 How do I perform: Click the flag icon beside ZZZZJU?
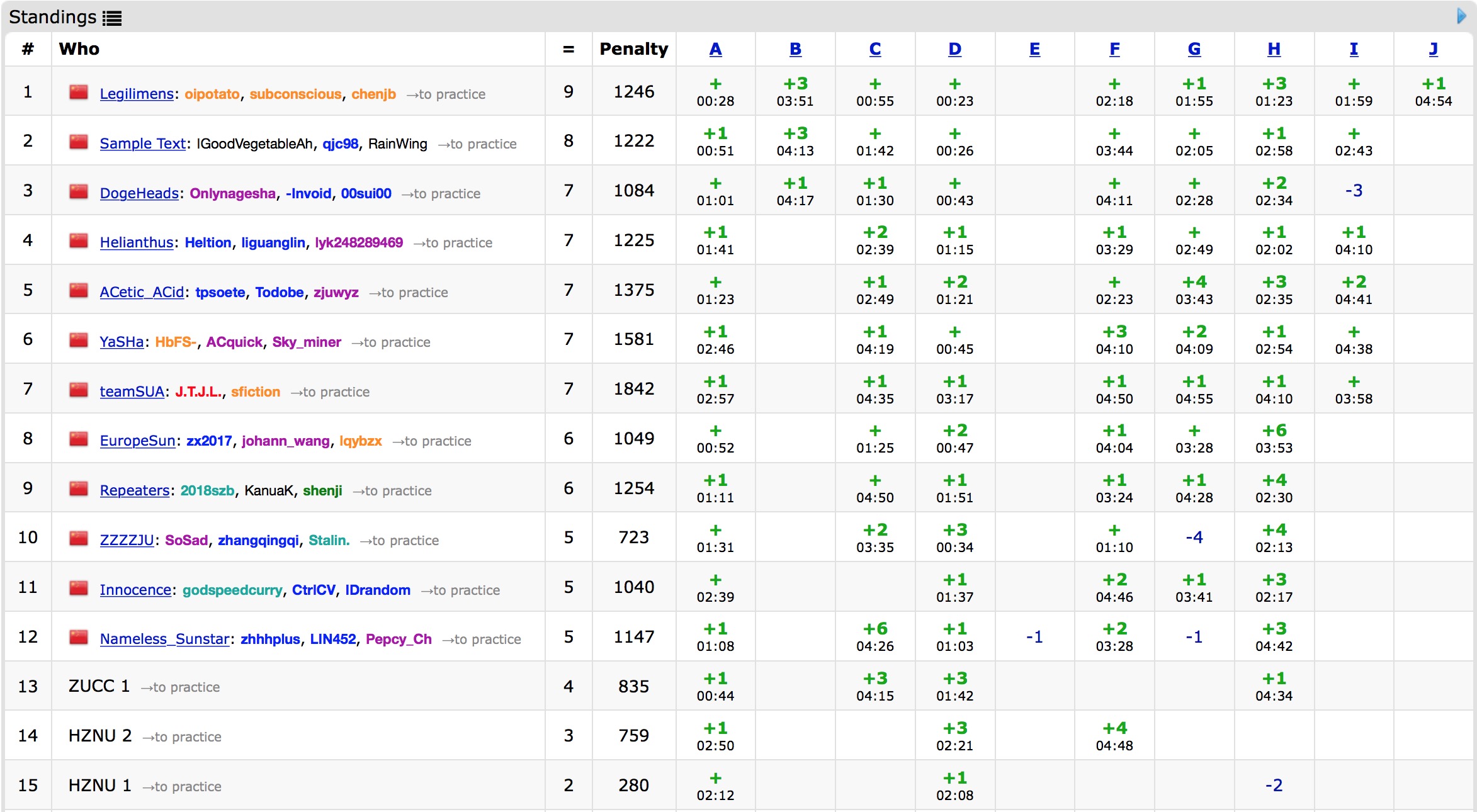(79, 539)
